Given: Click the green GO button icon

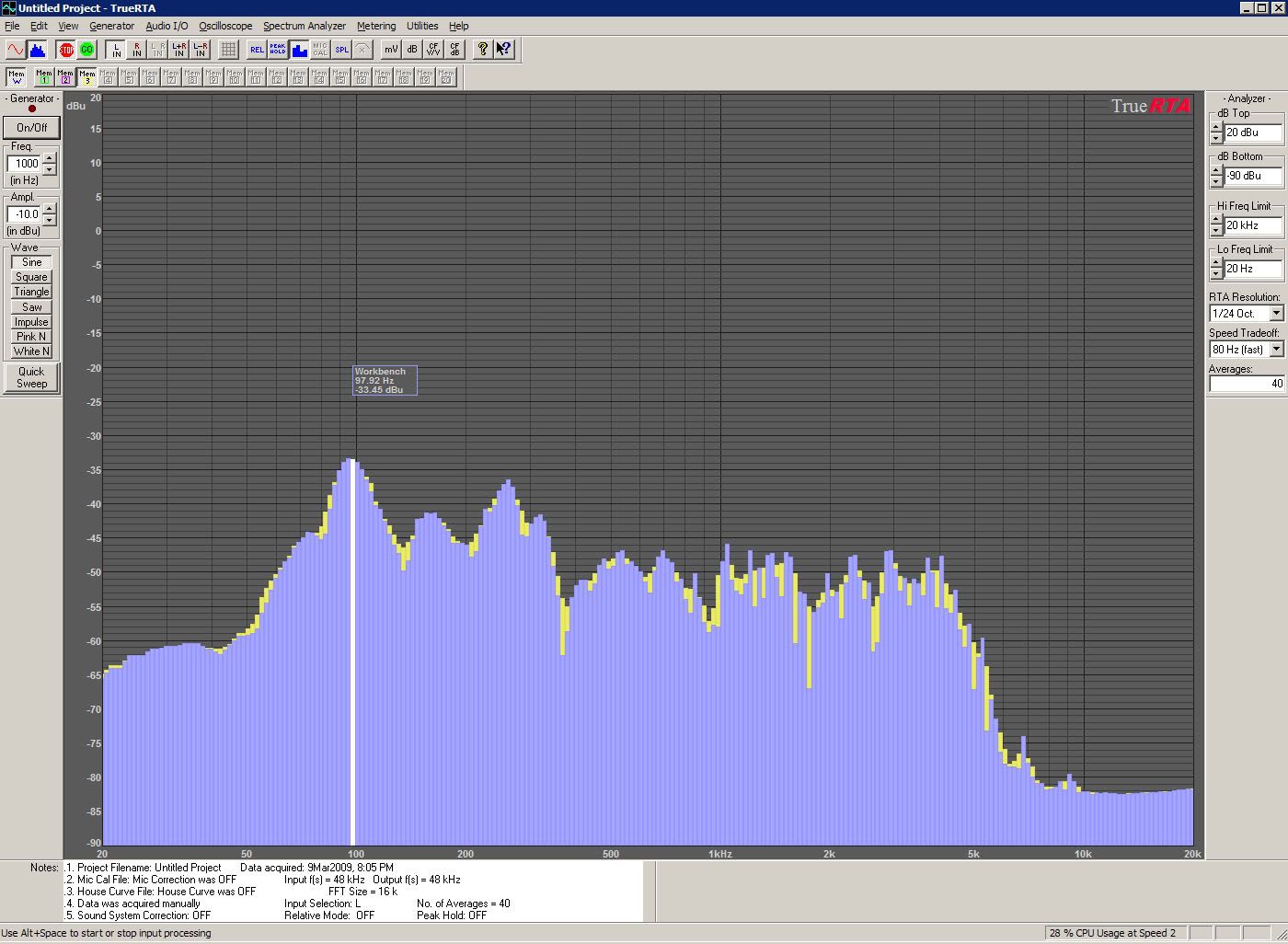Looking at the screenshot, I should (x=87, y=50).
